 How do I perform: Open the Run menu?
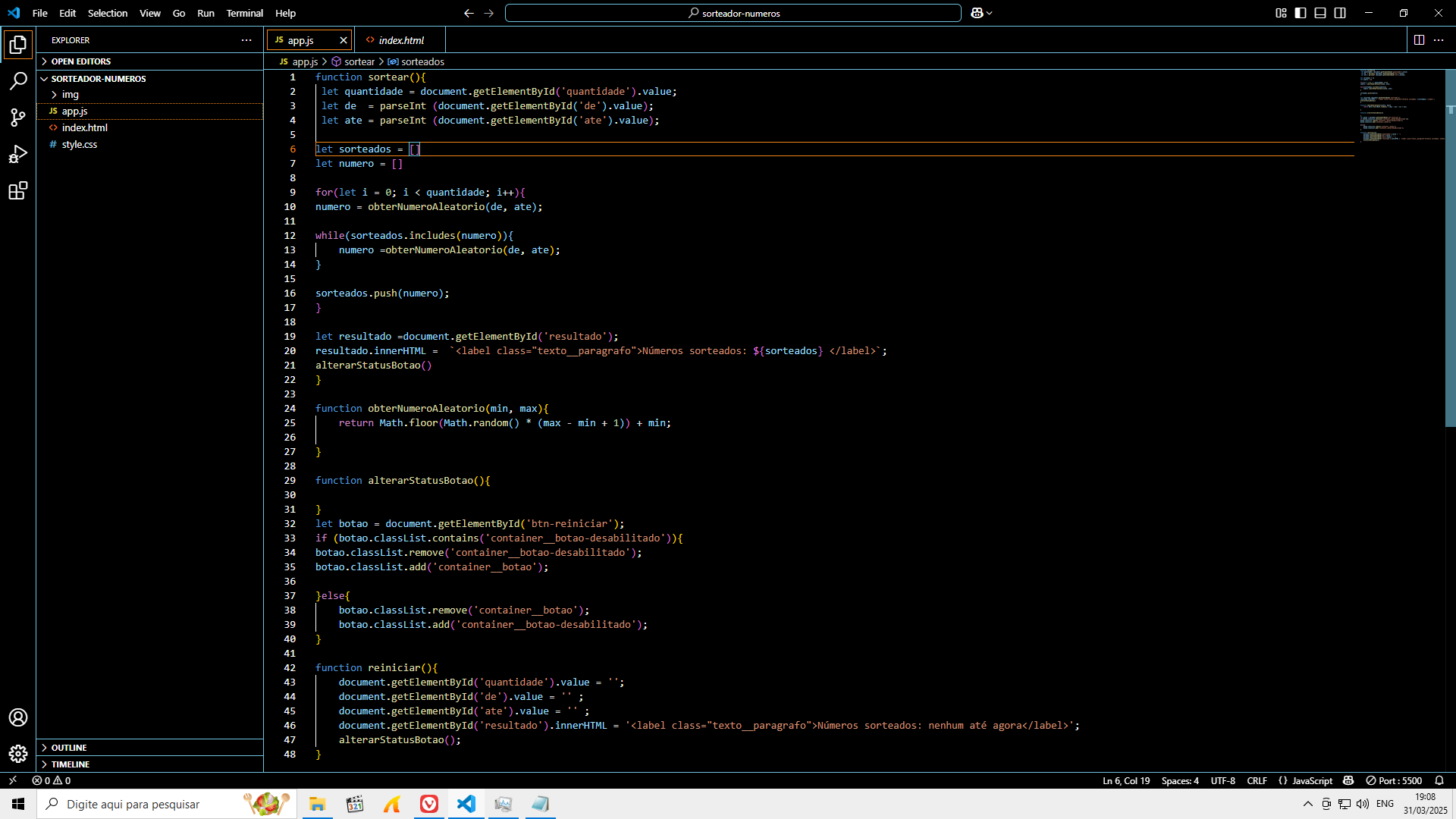coord(206,13)
